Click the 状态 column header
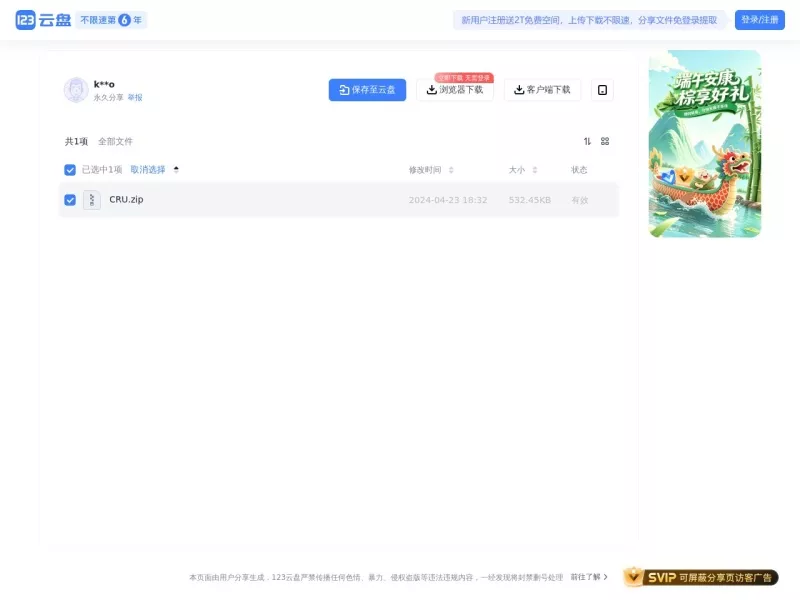The image size is (800, 600). (x=579, y=170)
